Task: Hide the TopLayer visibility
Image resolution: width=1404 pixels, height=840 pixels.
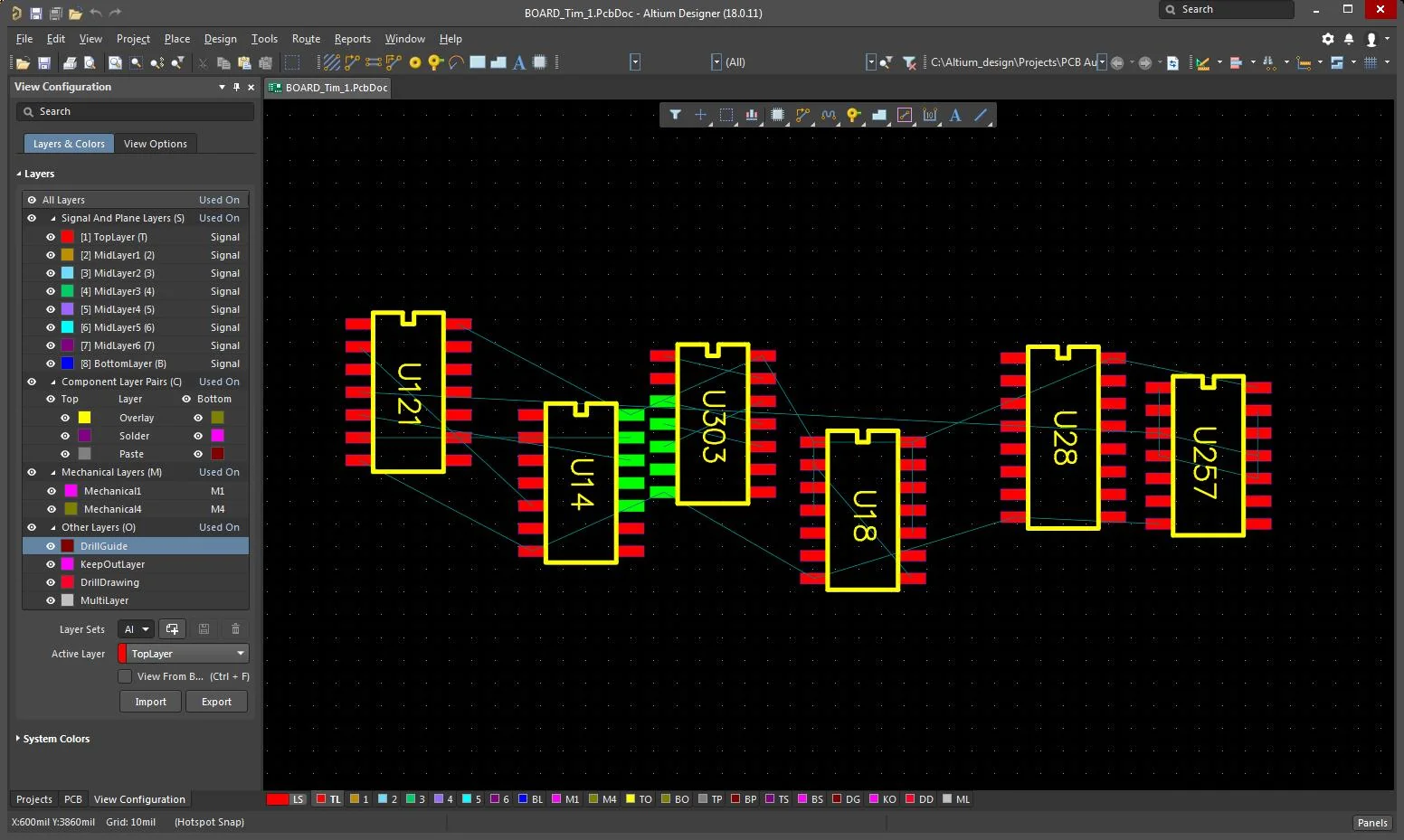Action: [51, 236]
